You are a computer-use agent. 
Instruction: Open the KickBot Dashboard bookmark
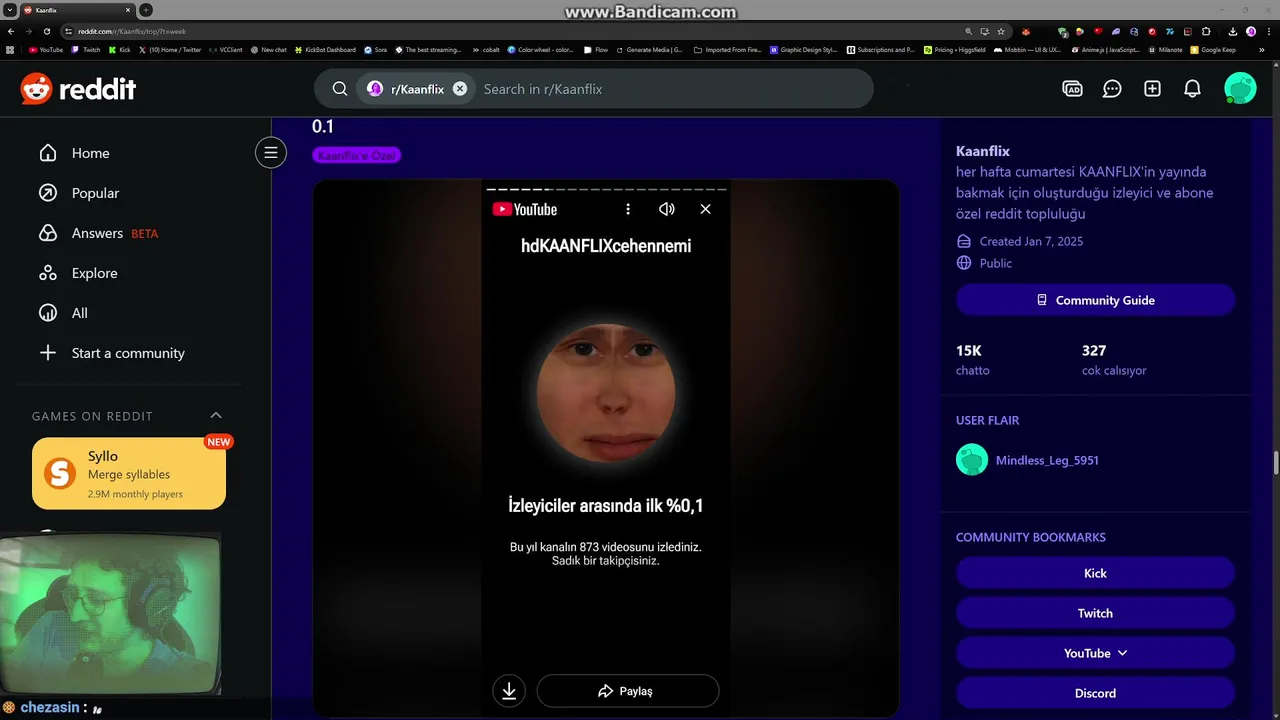[325, 49]
